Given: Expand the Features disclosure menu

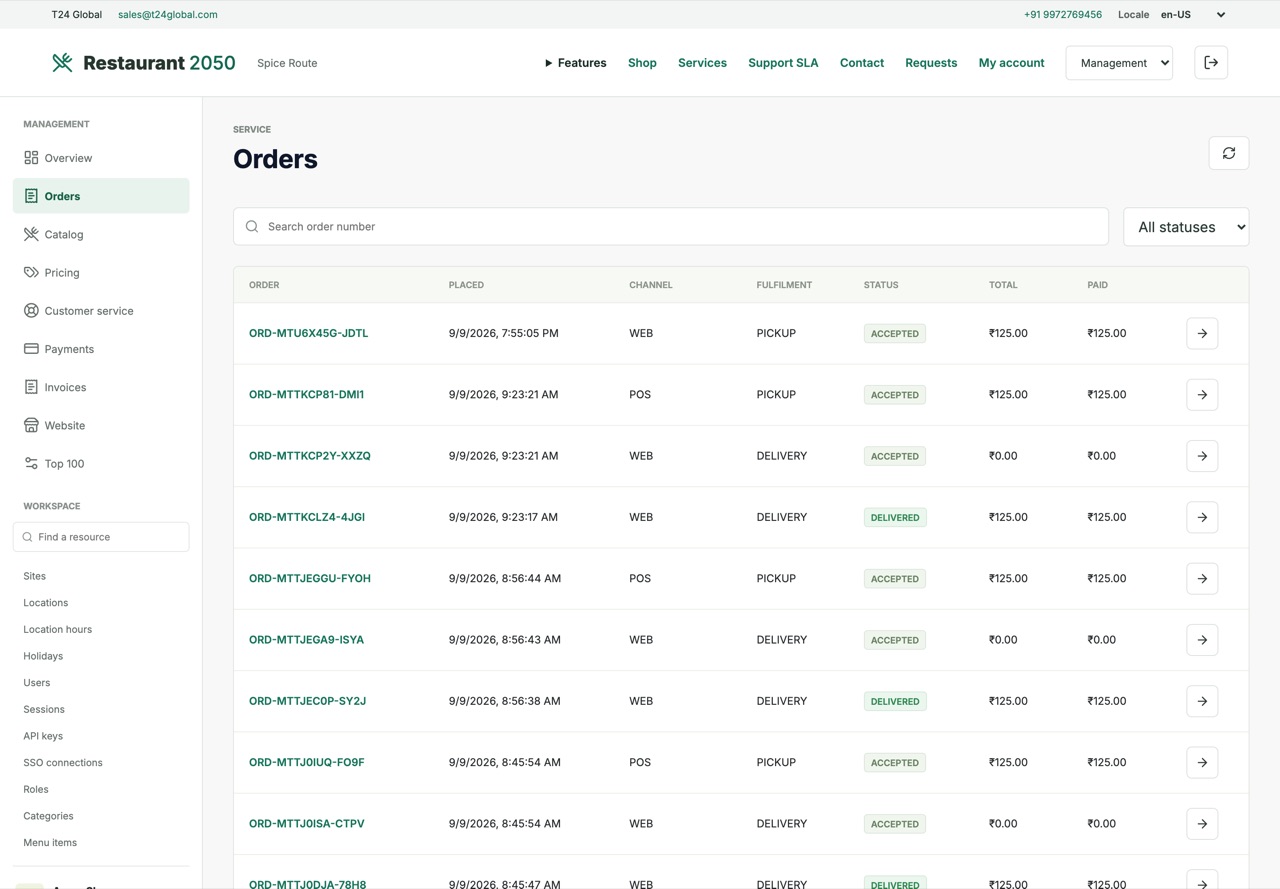Looking at the screenshot, I should pyautogui.click(x=575, y=63).
